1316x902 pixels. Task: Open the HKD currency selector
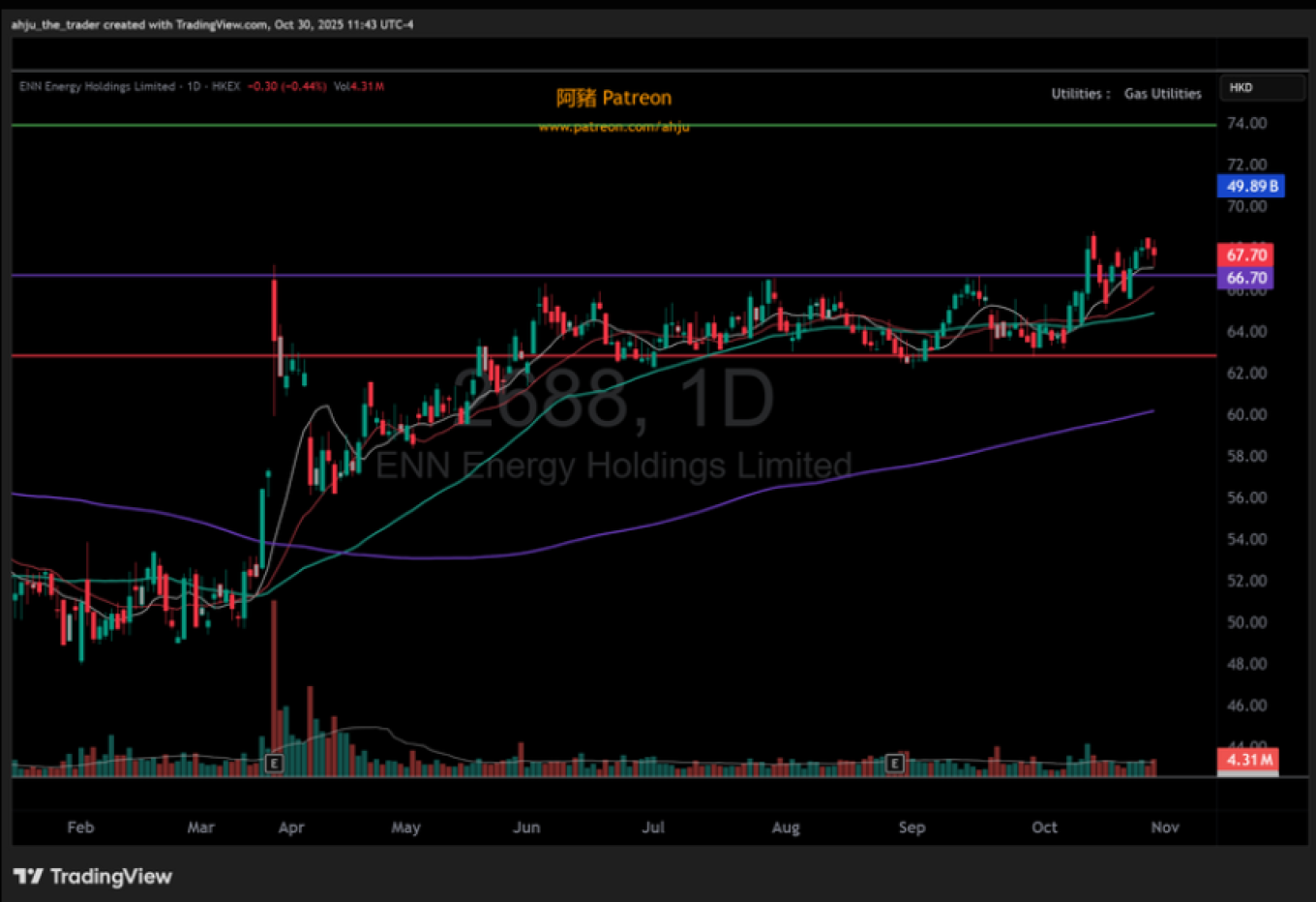click(1261, 88)
